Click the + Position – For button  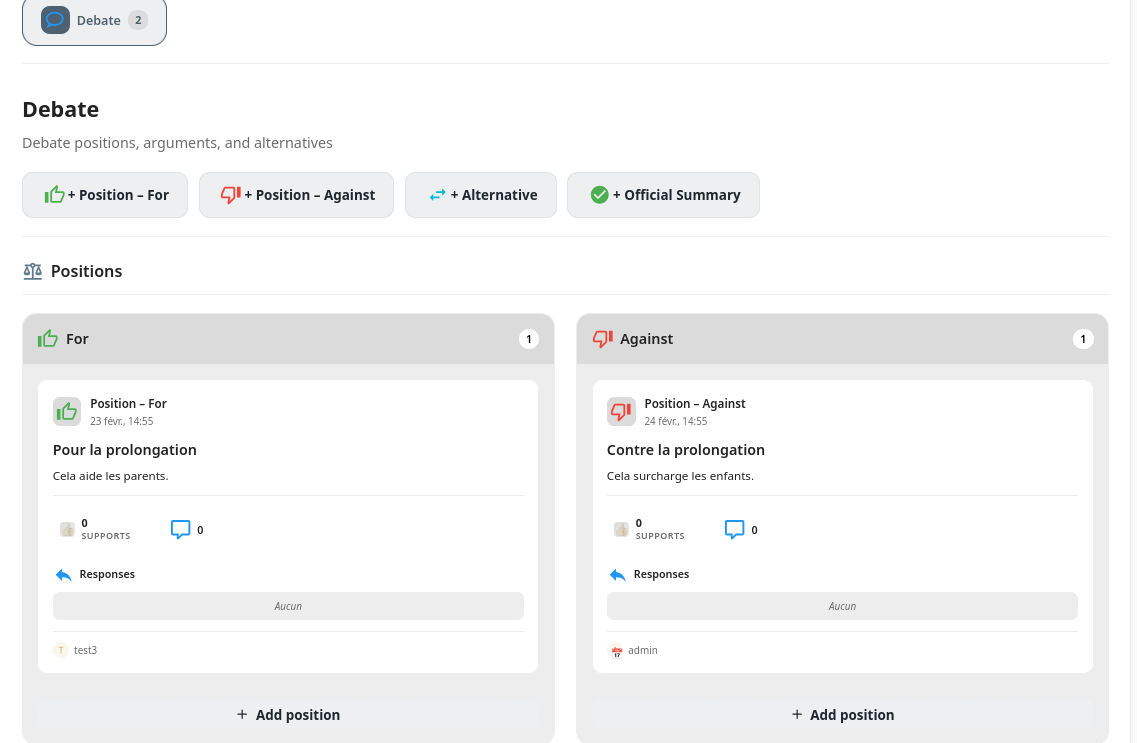[x=104, y=194]
